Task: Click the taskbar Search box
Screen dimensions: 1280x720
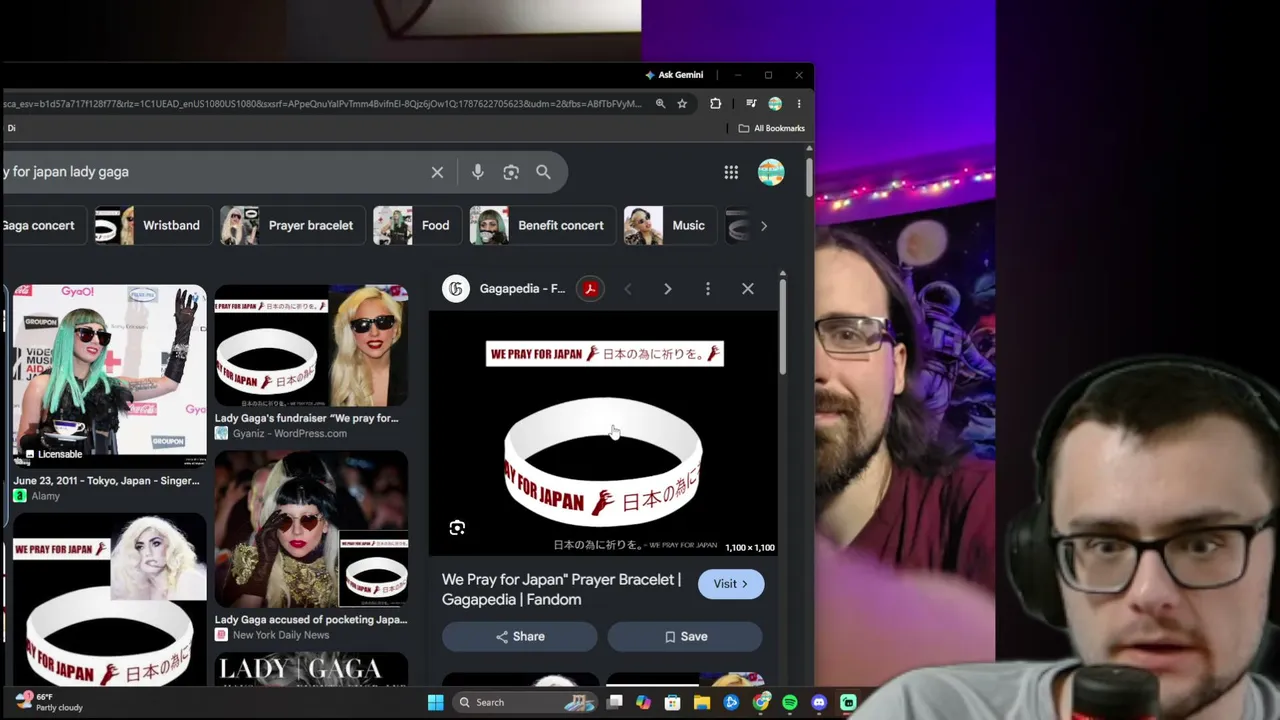Action: [523, 703]
